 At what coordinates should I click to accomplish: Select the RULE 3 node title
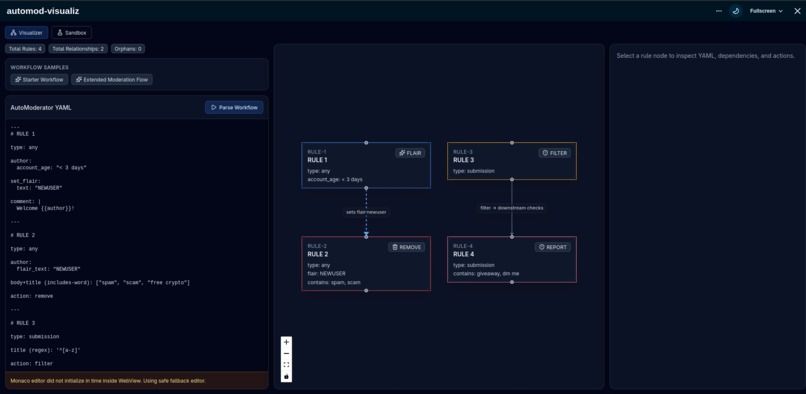point(464,160)
